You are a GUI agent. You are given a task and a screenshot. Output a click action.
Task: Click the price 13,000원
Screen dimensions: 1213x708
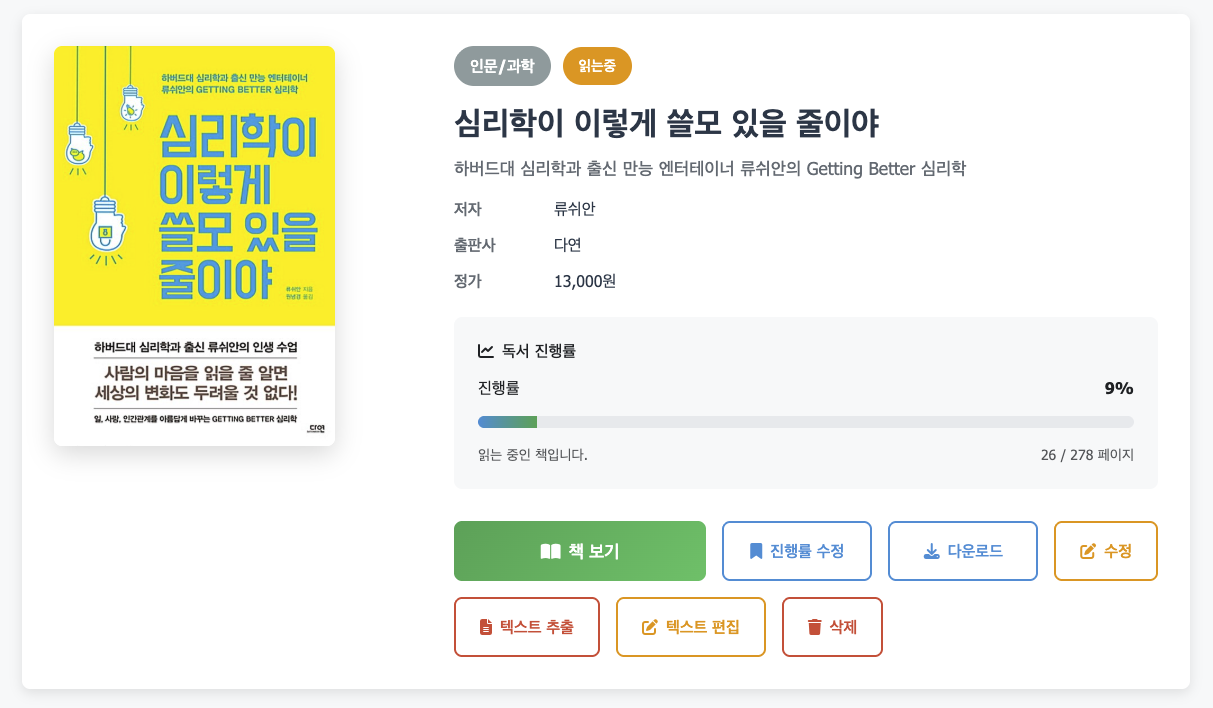coord(585,281)
